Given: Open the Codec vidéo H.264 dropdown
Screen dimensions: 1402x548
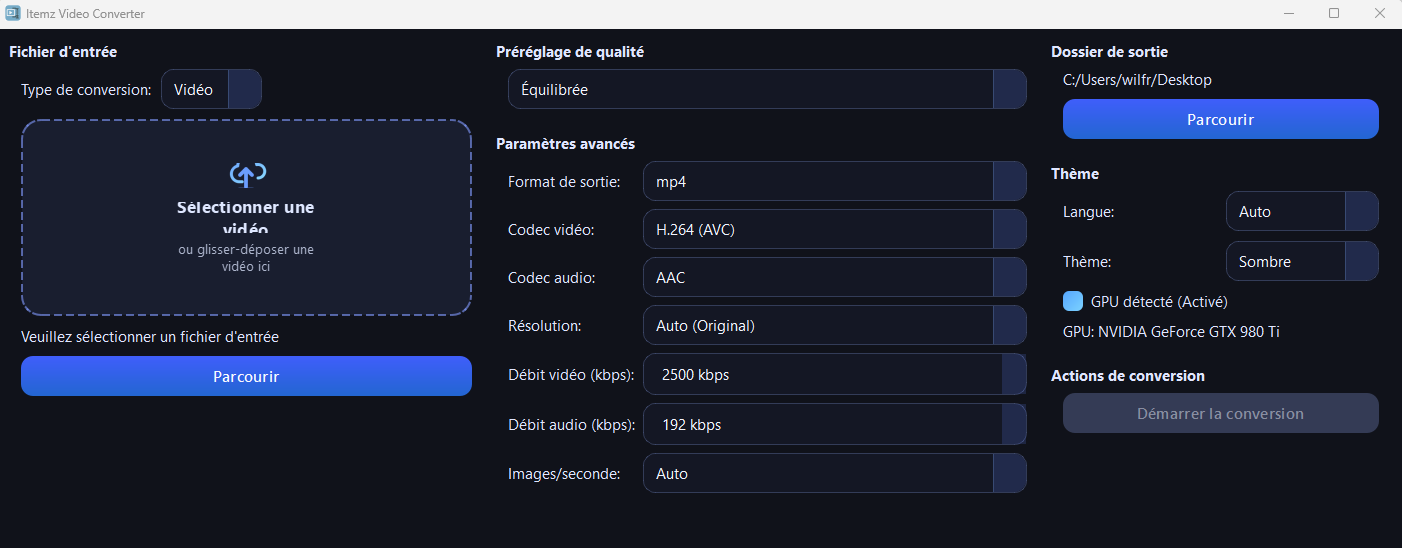Looking at the screenshot, I should point(834,230).
